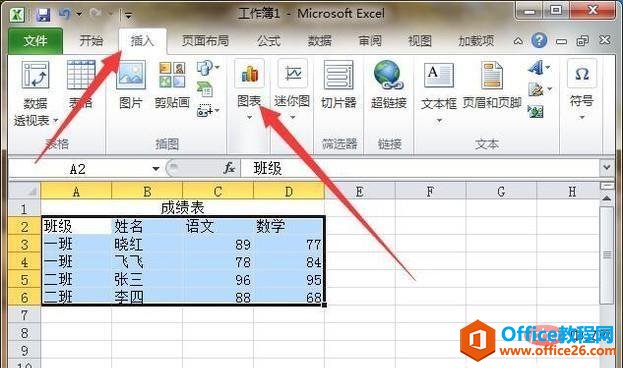Click the Select All corner button

pos(25,191)
